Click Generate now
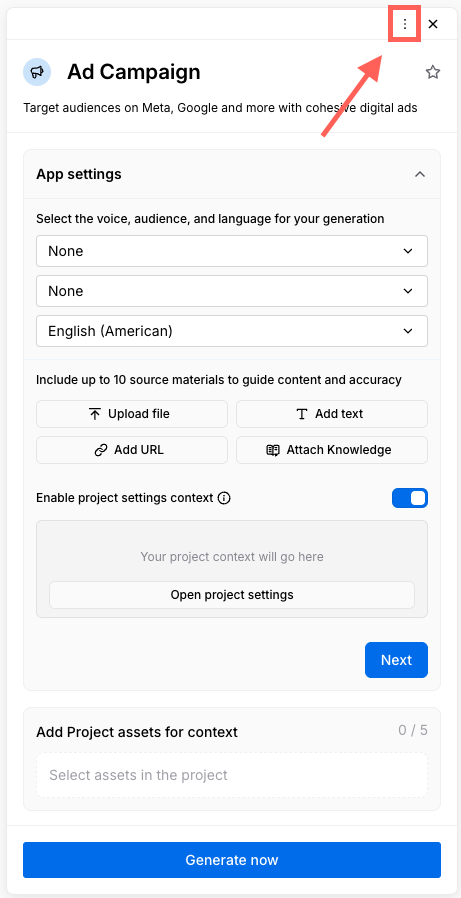 (231, 860)
